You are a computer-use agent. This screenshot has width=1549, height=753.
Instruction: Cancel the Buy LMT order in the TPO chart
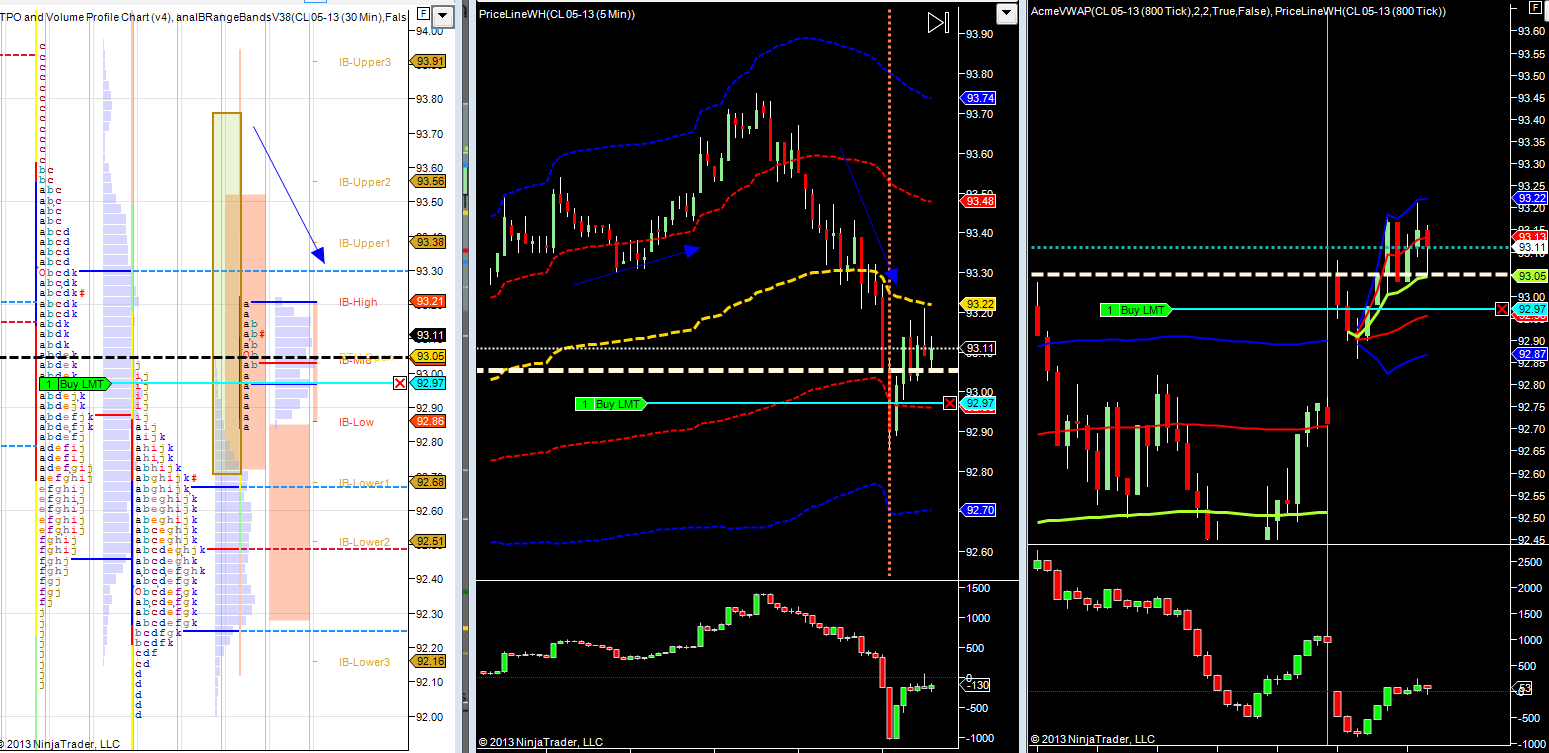(400, 383)
